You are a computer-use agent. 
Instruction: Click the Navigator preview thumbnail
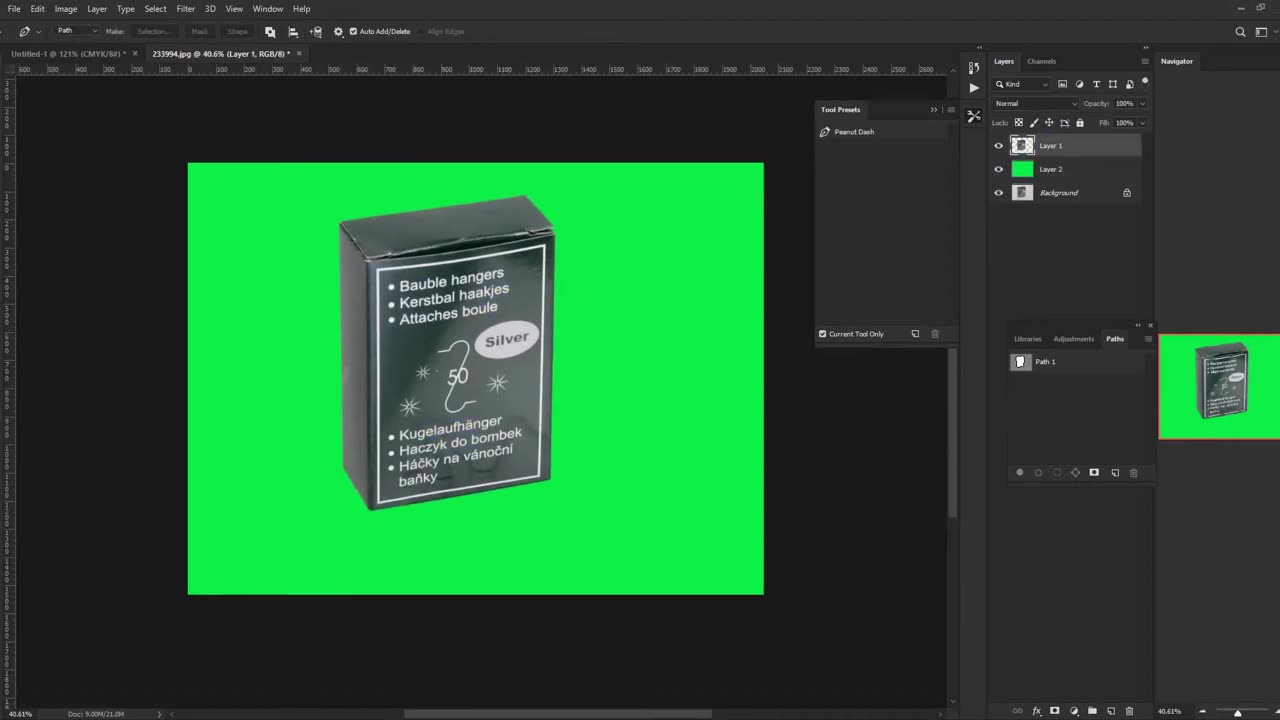tap(1219, 387)
